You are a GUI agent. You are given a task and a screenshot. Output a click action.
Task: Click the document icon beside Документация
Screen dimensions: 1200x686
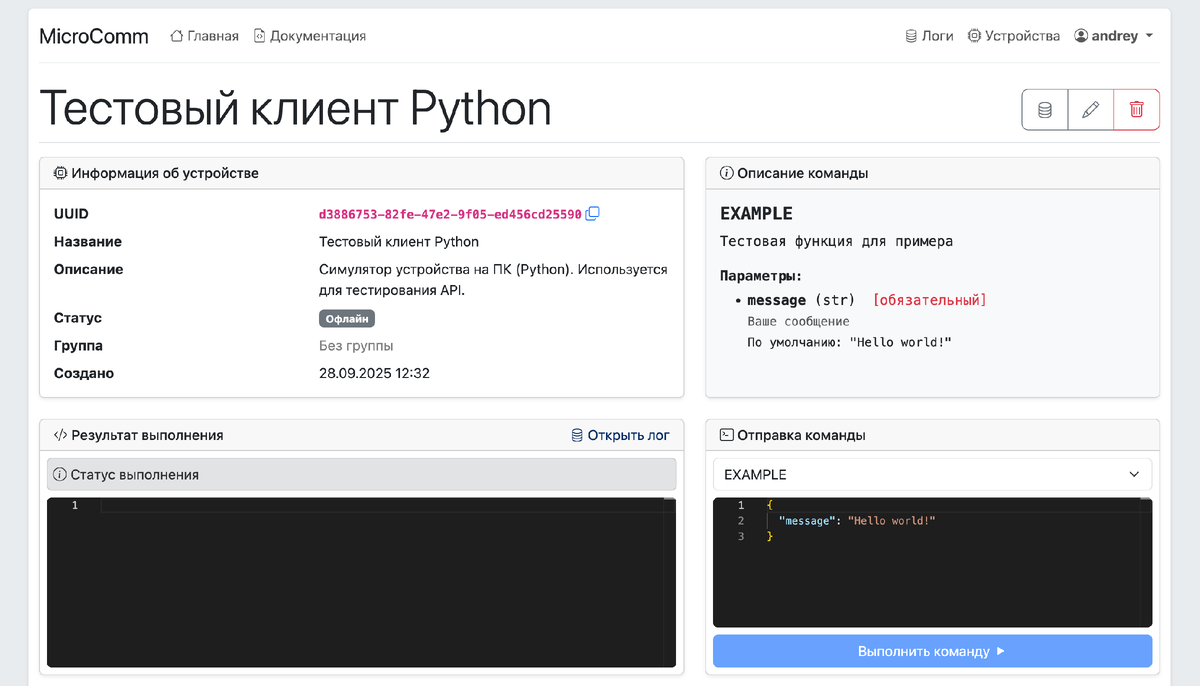click(x=260, y=36)
